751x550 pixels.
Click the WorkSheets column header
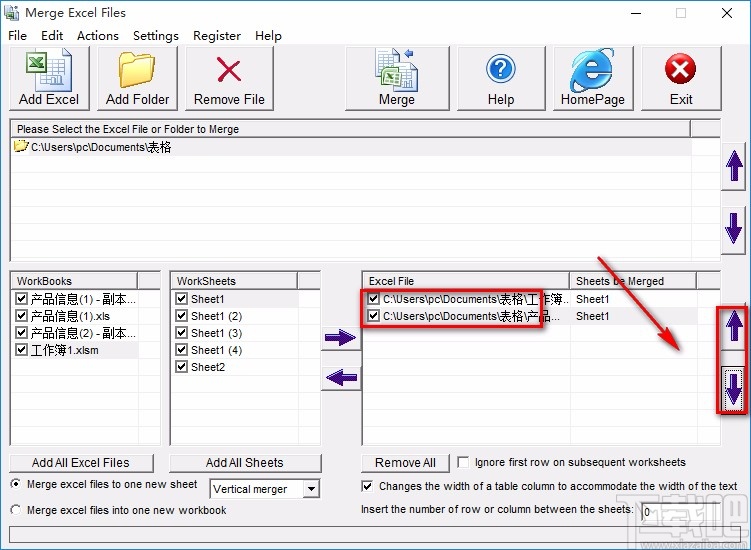tap(234, 281)
